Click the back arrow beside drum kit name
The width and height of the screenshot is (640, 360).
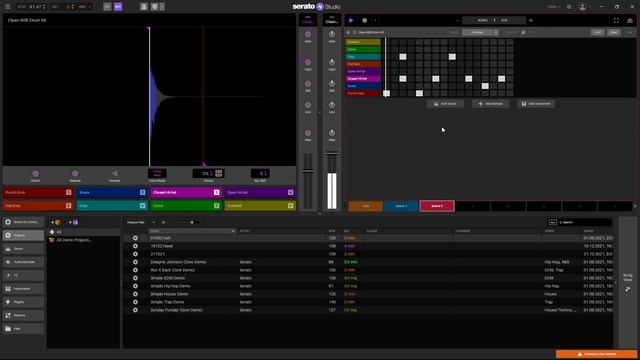[x=348, y=32]
